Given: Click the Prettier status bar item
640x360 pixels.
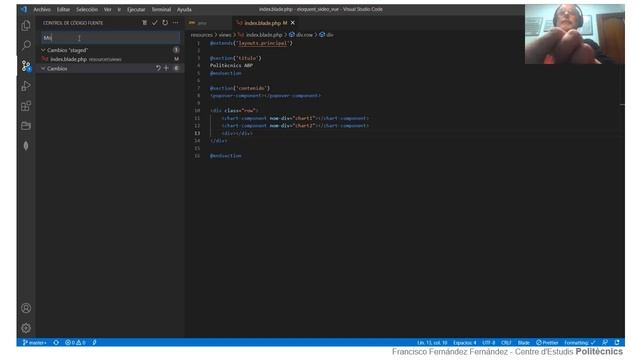Looking at the screenshot, I should click(547, 342).
